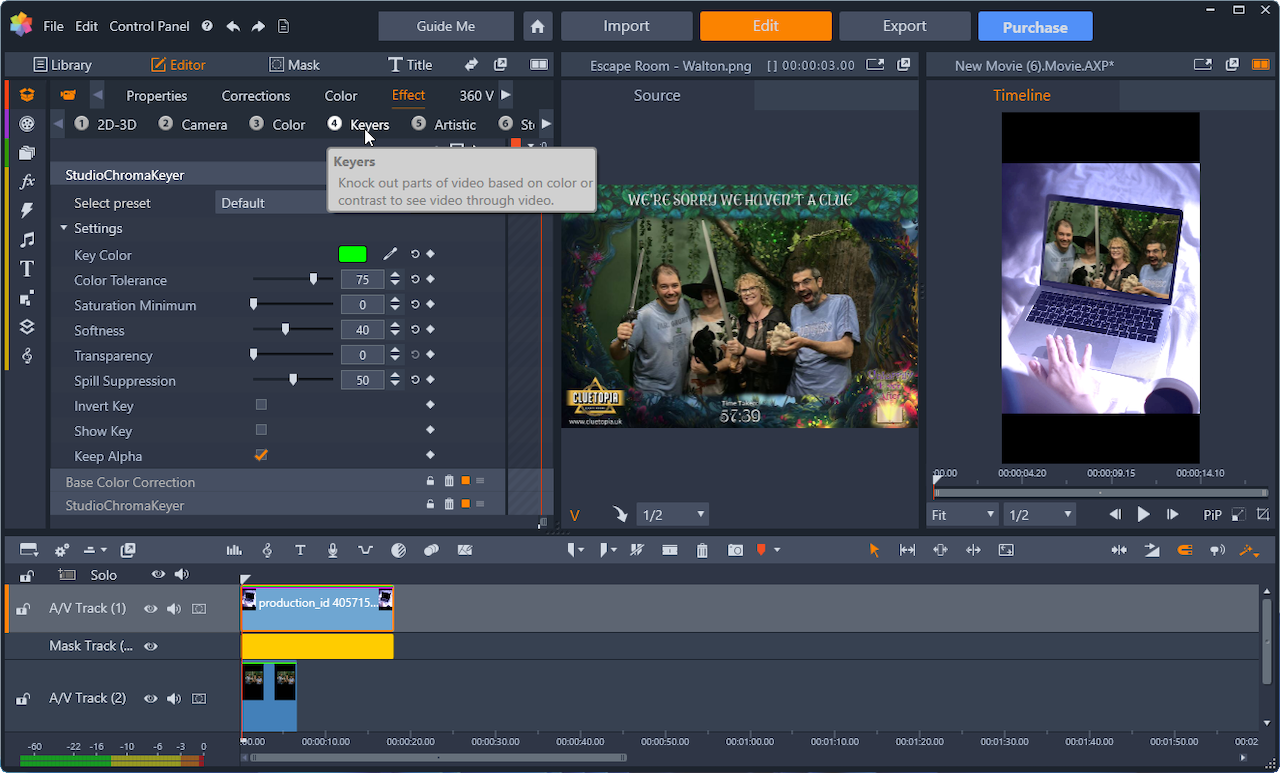Click the Export button at the top
Viewport: 1280px width, 773px height.
click(905, 25)
